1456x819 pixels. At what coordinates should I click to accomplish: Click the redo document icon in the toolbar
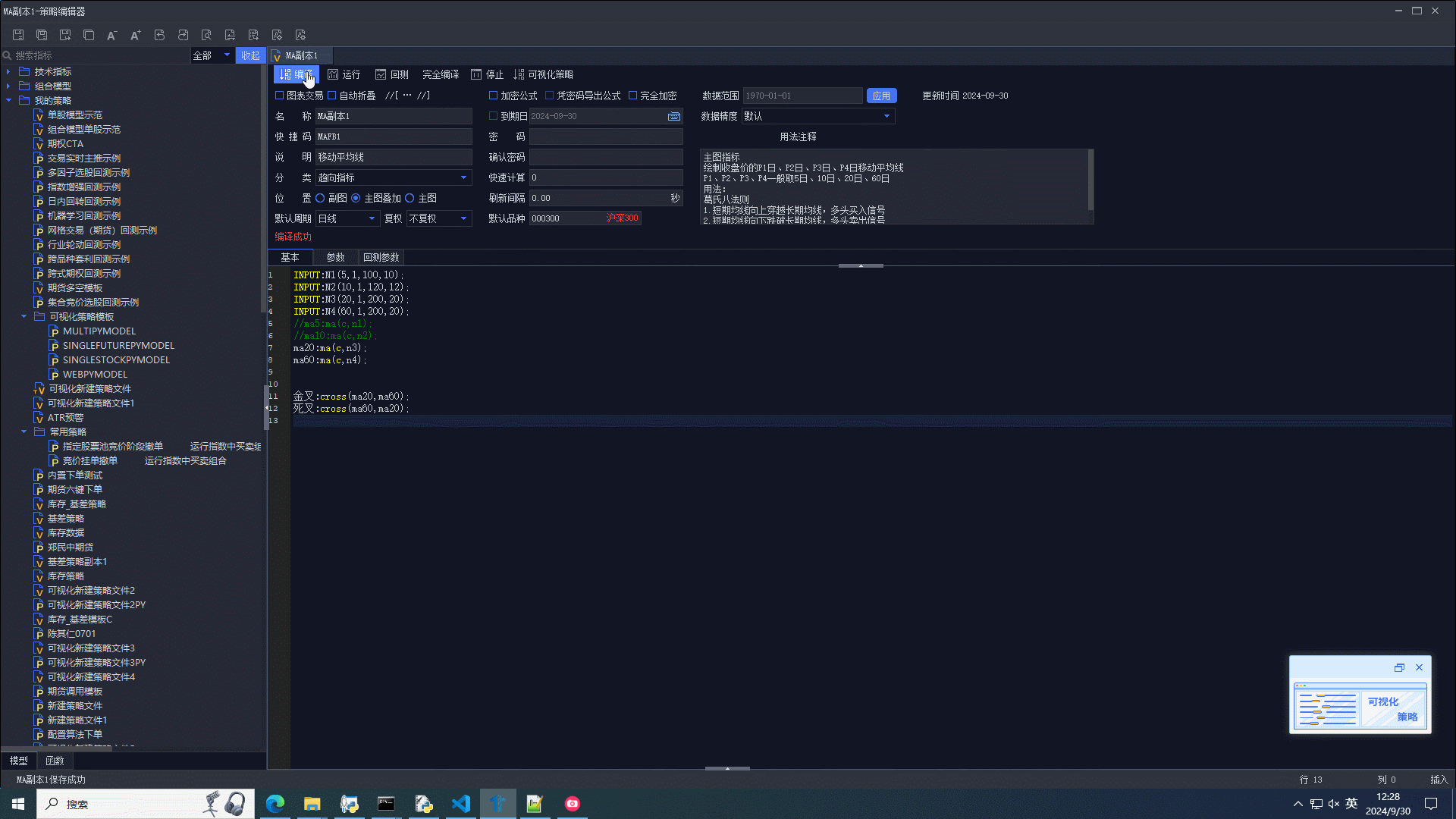[183, 35]
